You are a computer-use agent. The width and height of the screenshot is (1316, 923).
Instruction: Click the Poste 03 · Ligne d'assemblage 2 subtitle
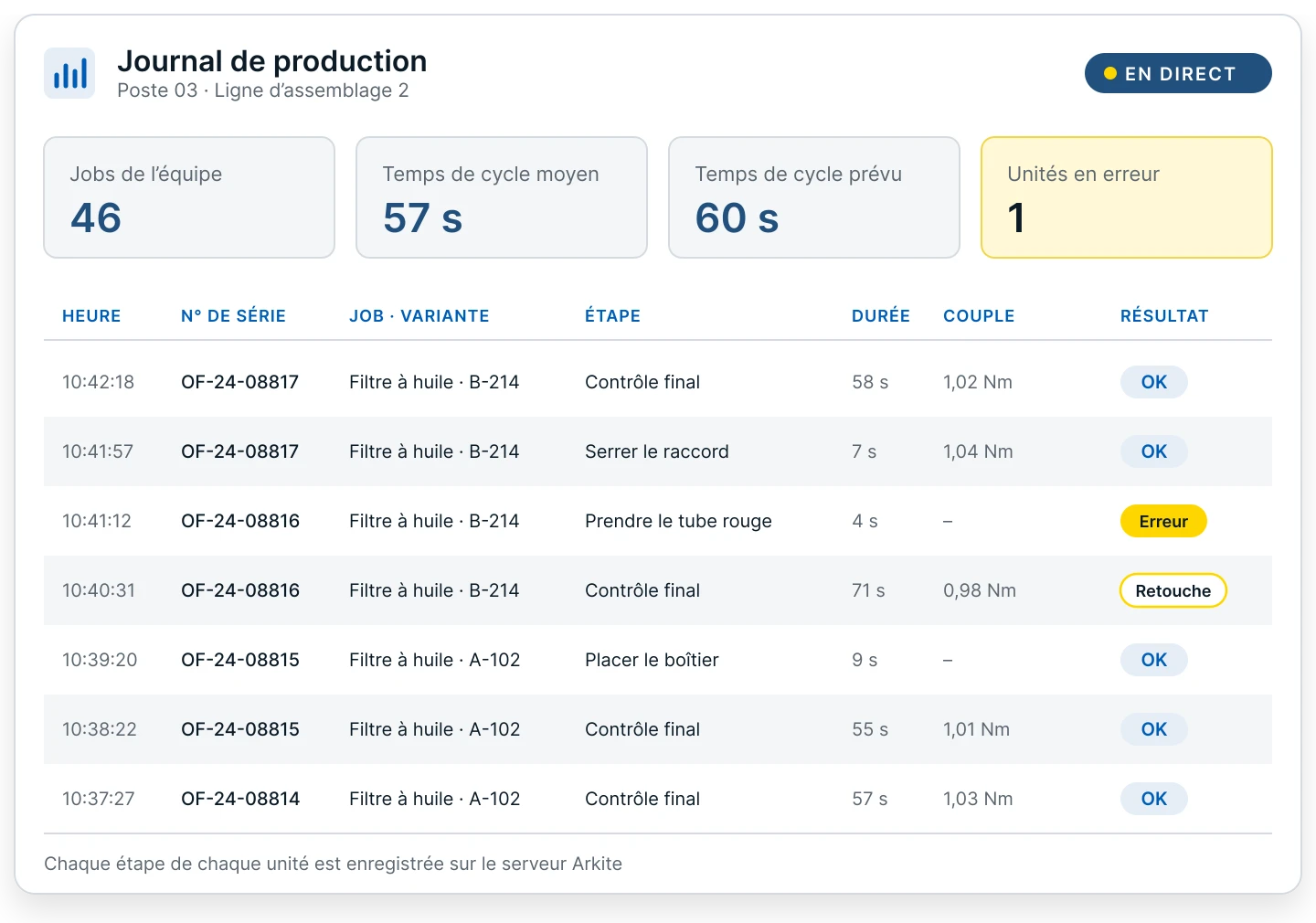[x=263, y=90]
